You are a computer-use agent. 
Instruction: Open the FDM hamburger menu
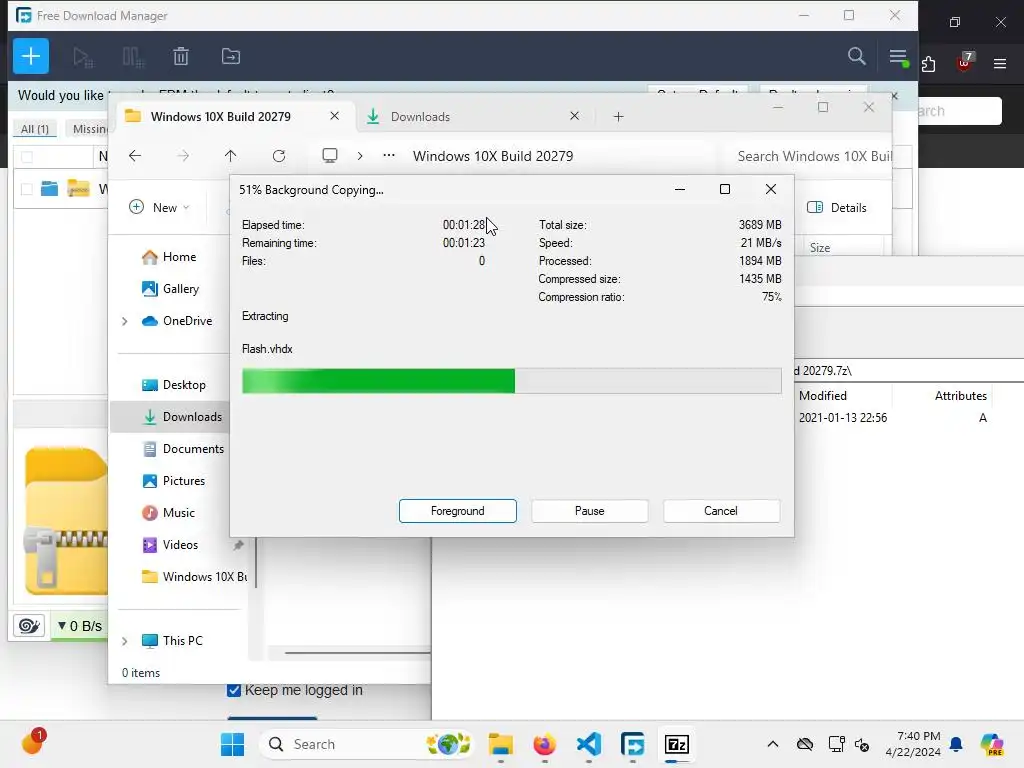coord(899,57)
